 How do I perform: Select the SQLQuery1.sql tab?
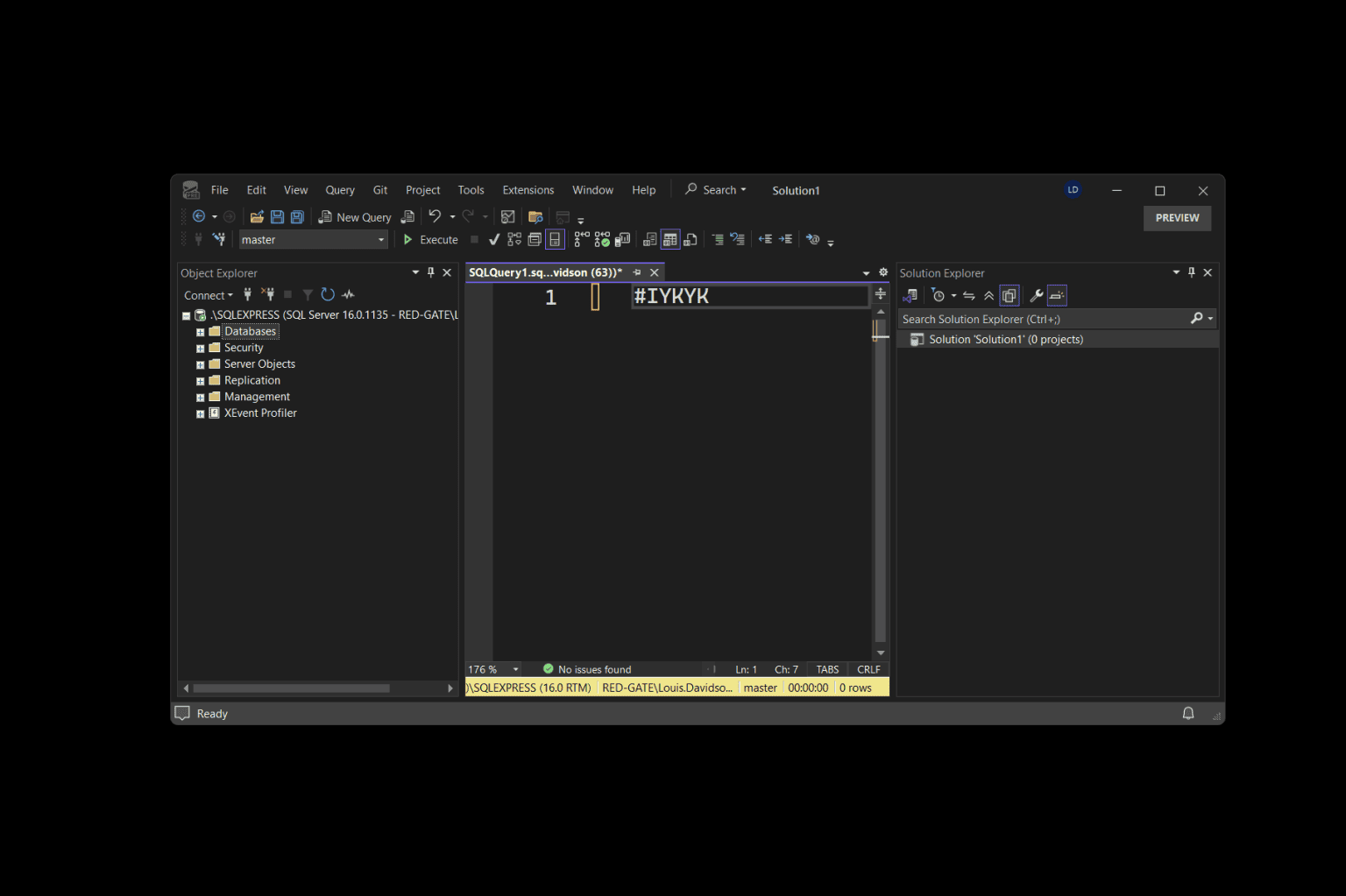click(x=545, y=272)
